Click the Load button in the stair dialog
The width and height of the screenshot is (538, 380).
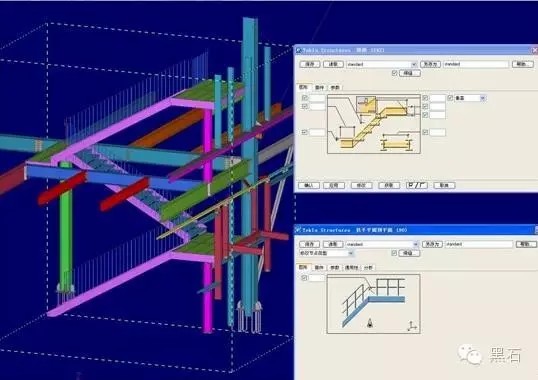click(333, 64)
